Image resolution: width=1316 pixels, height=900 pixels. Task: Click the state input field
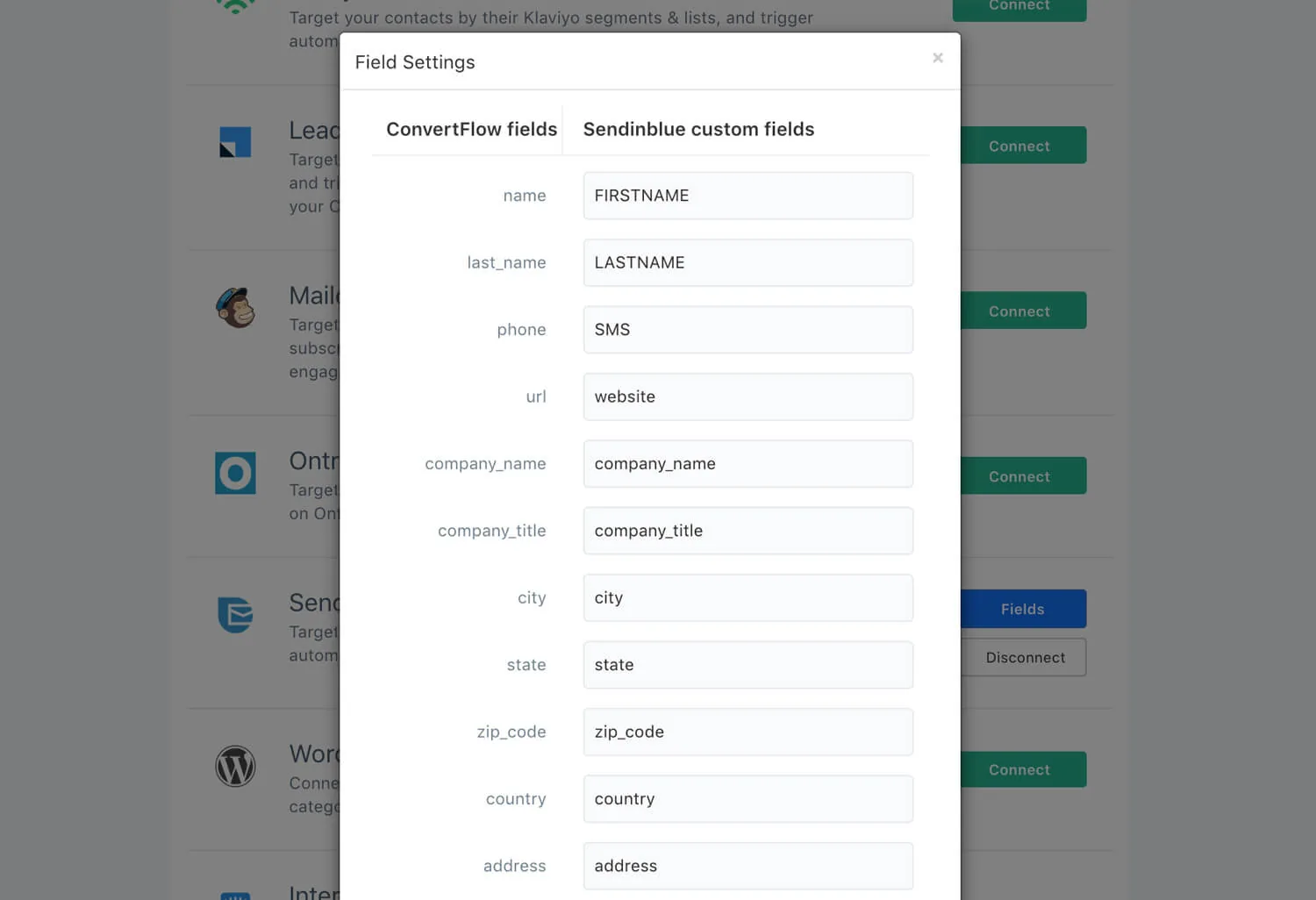click(748, 665)
